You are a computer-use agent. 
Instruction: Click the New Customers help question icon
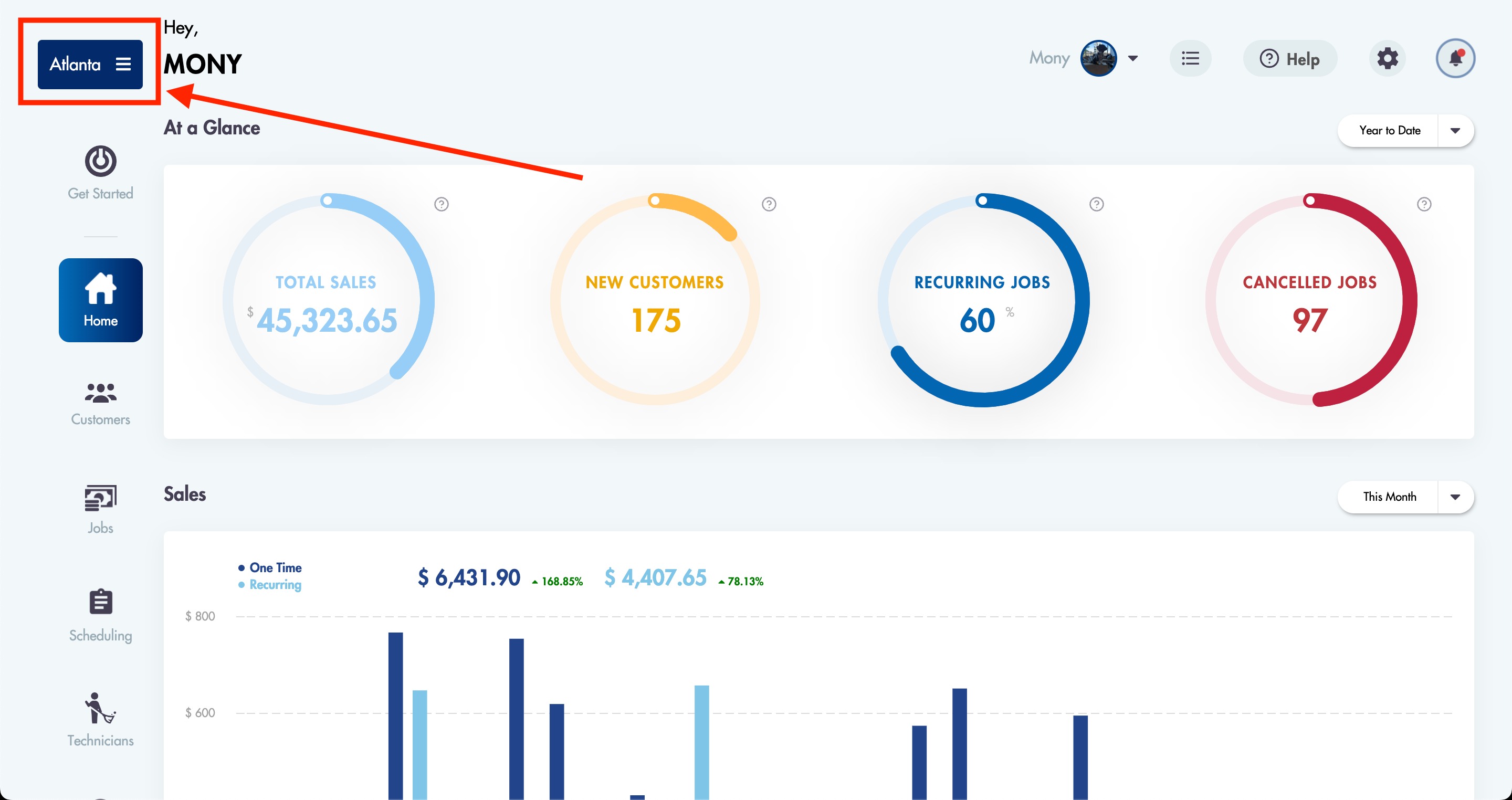(x=769, y=204)
